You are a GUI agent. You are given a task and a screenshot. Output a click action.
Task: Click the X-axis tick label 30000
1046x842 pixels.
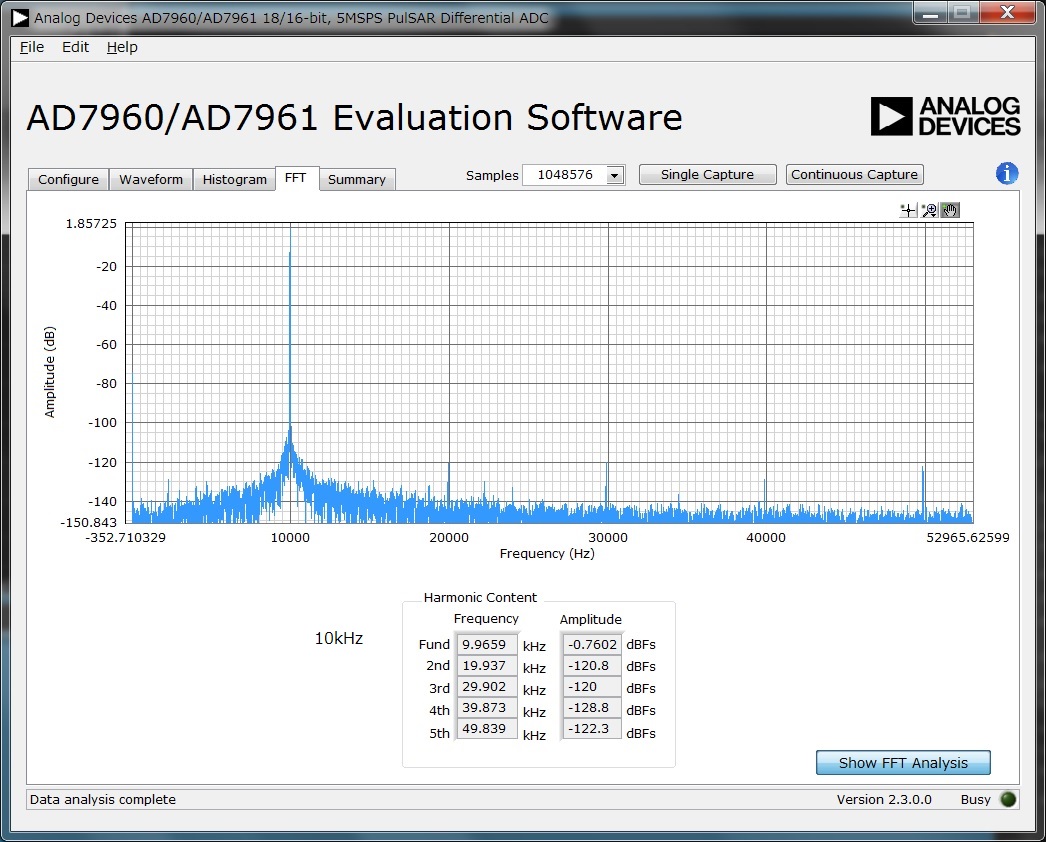click(608, 538)
